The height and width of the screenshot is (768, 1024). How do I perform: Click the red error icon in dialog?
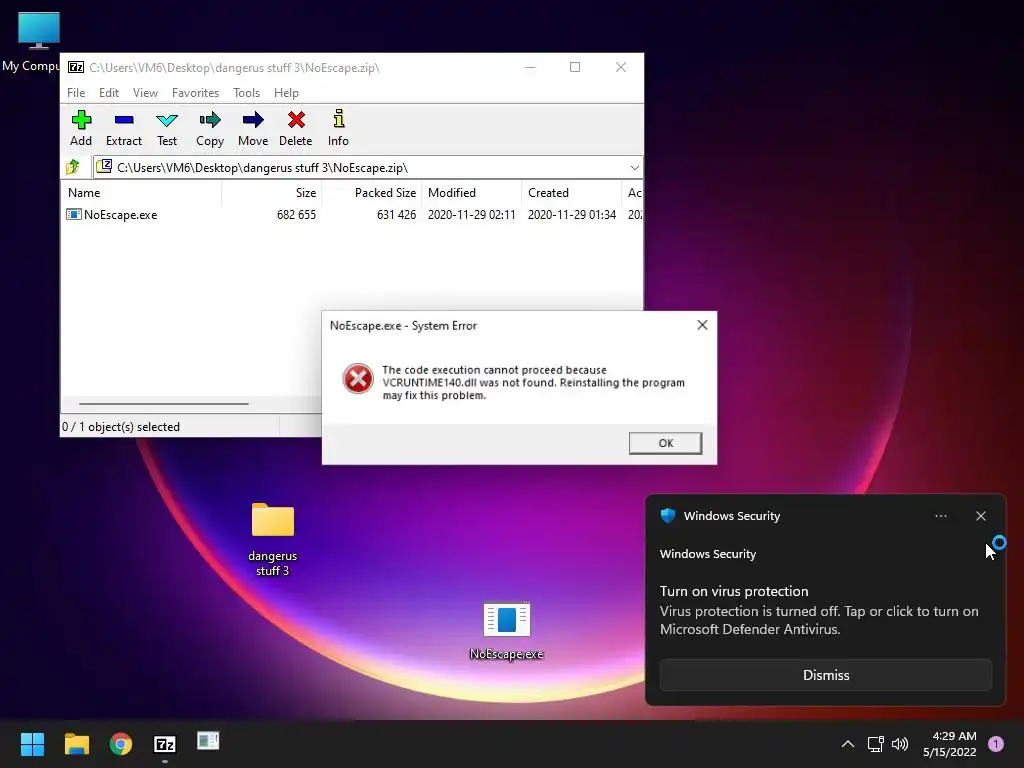coord(358,379)
